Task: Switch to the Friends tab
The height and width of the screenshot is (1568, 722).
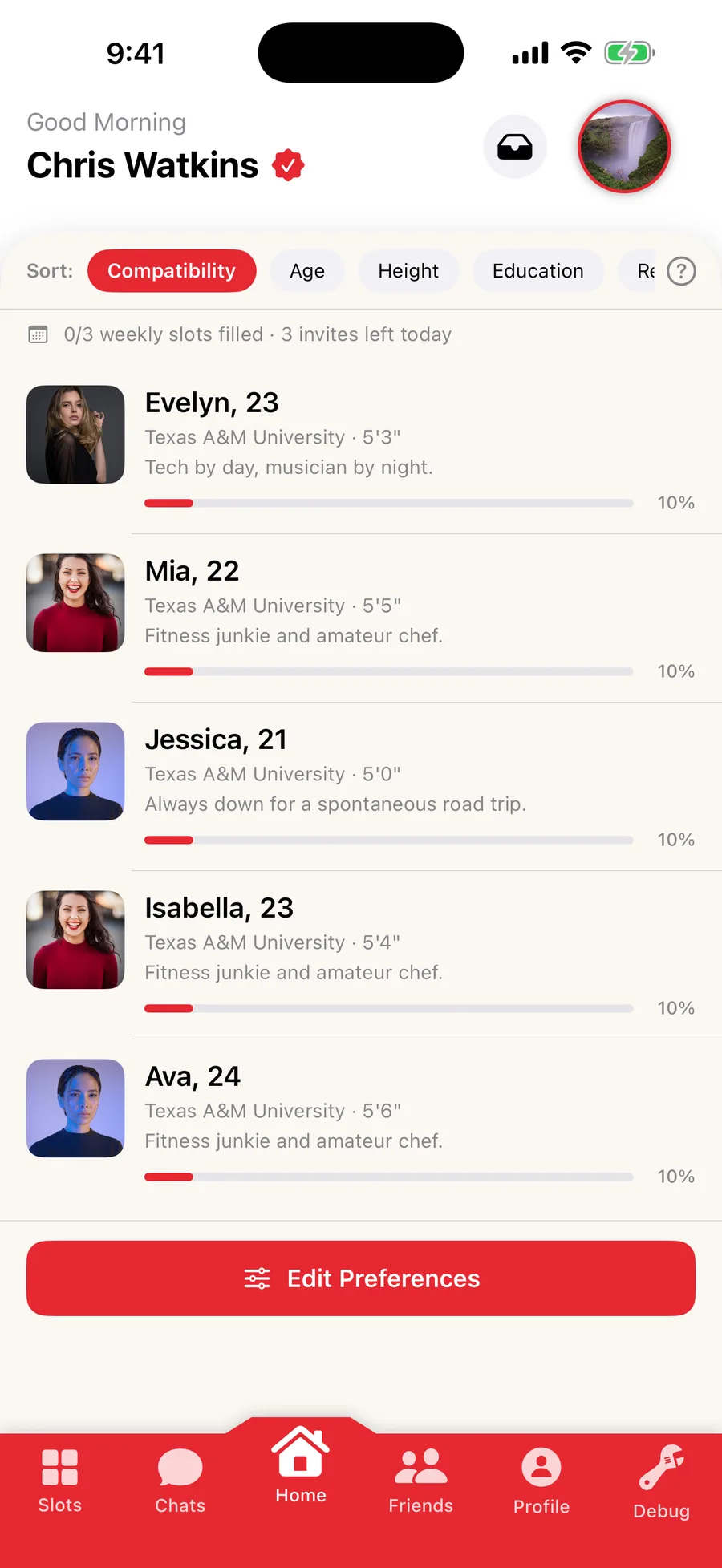Action: [x=421, y=1481]
